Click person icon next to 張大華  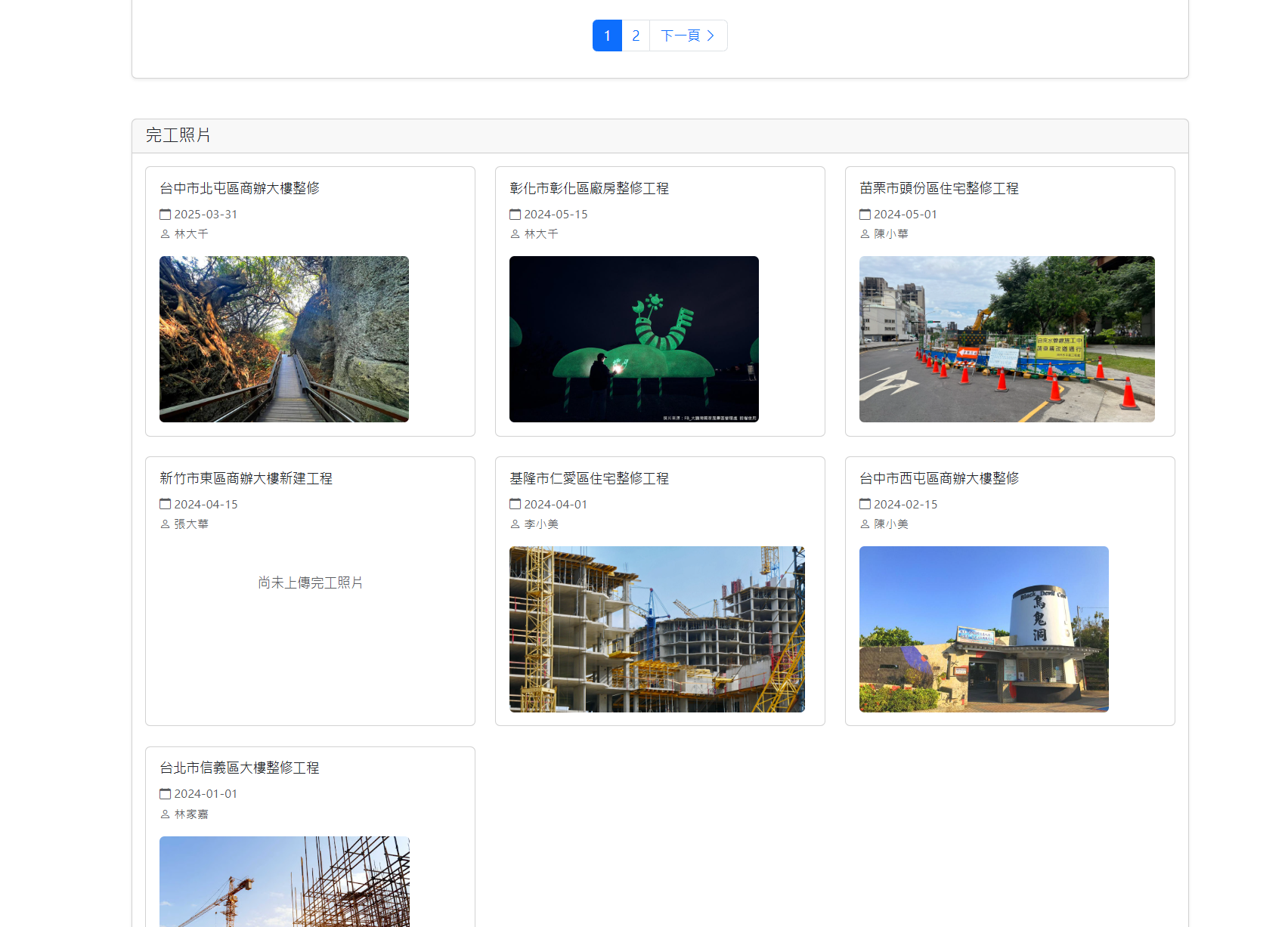[x=165, y=524]
